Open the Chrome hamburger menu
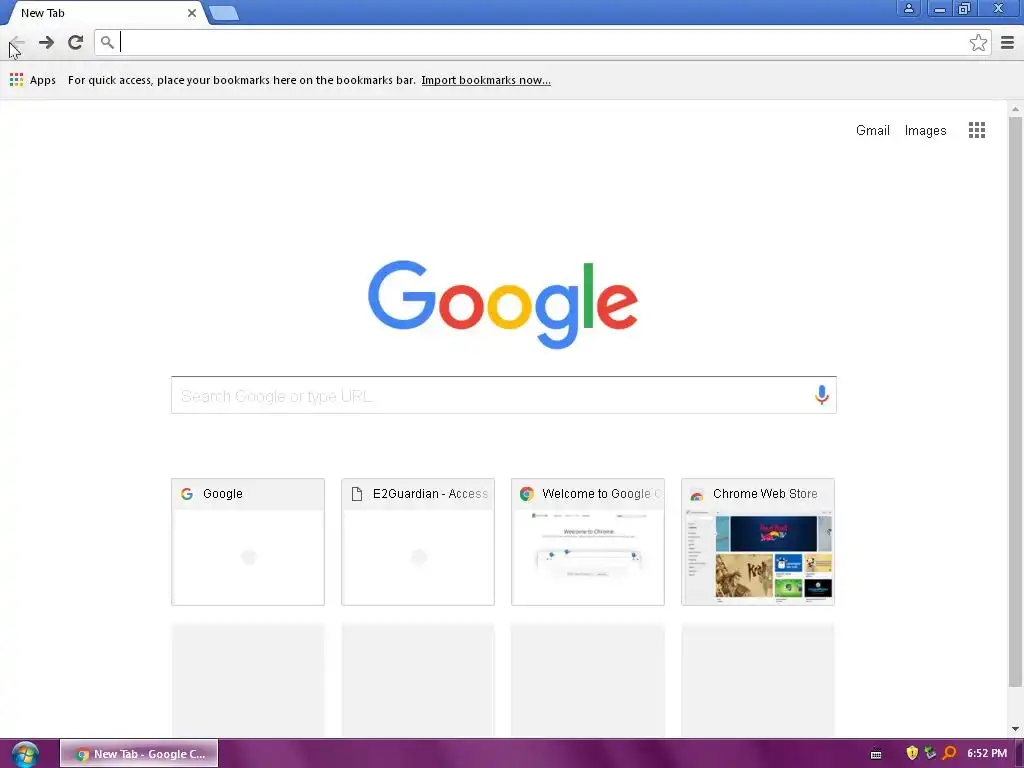The image size is (1024, 768). point(1007,42)
